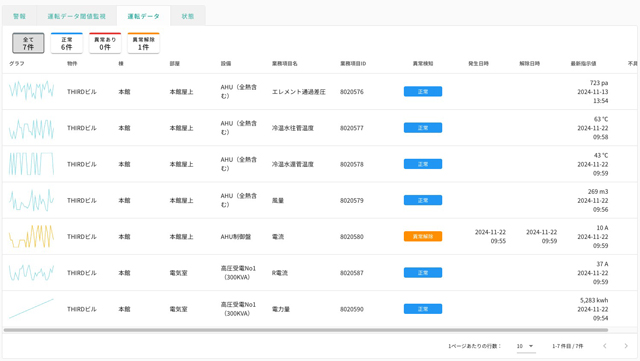Open the graph thumbnail for 風量 row
This screenshot has height=361, width=640.
point(31,200)
